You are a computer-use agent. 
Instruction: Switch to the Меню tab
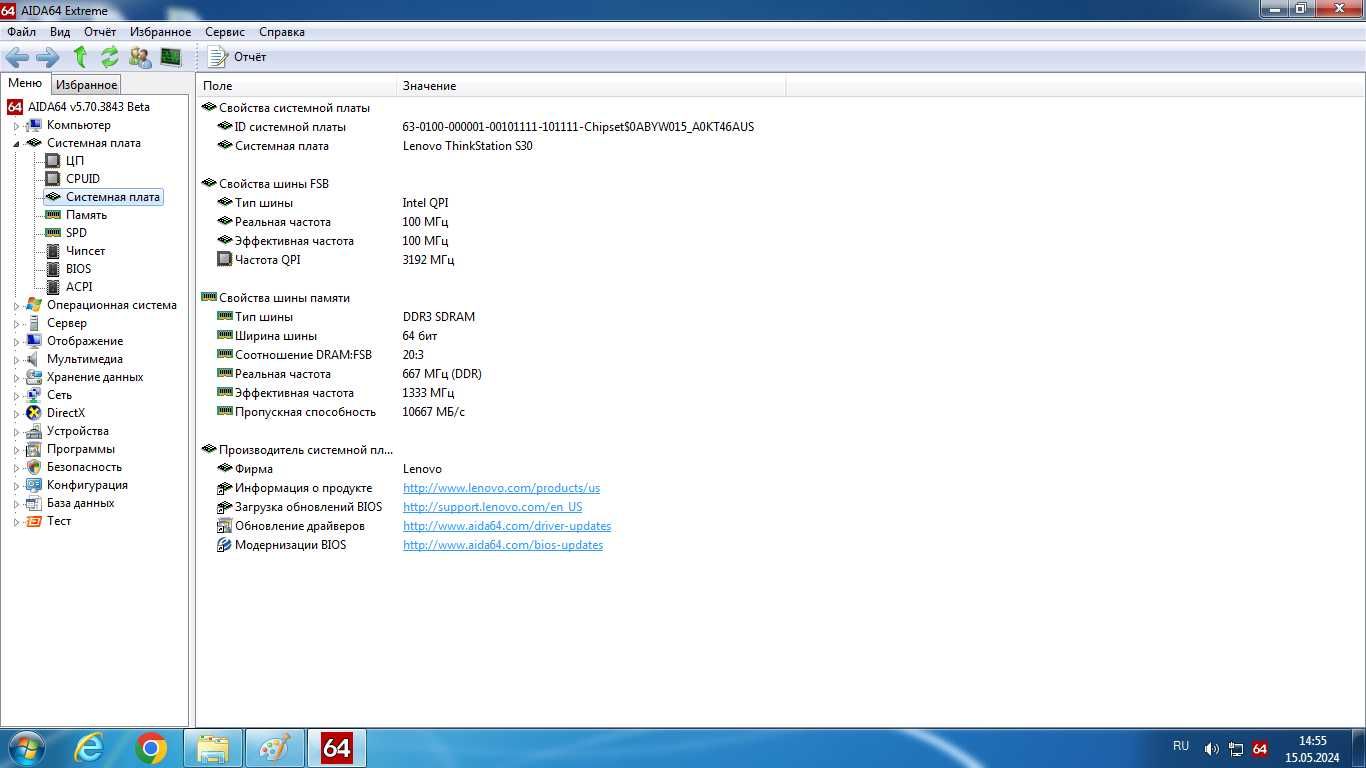[x=25, y=83]
